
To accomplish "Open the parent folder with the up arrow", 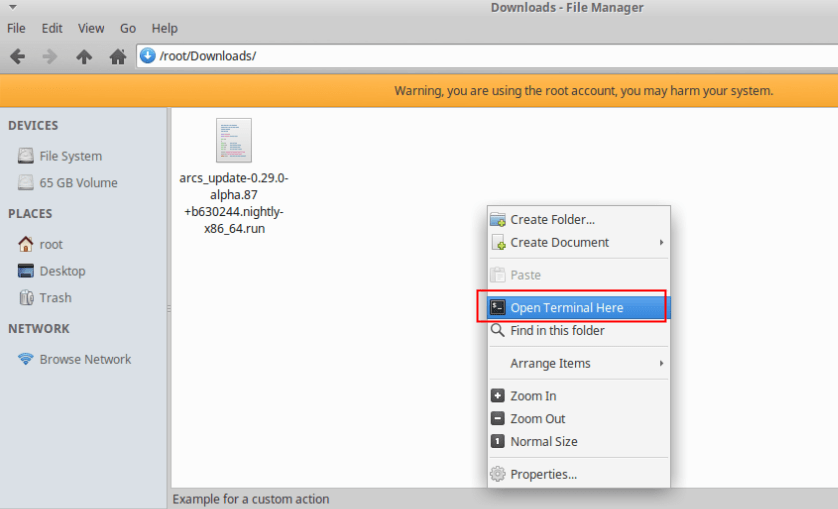I will (84, 56).
